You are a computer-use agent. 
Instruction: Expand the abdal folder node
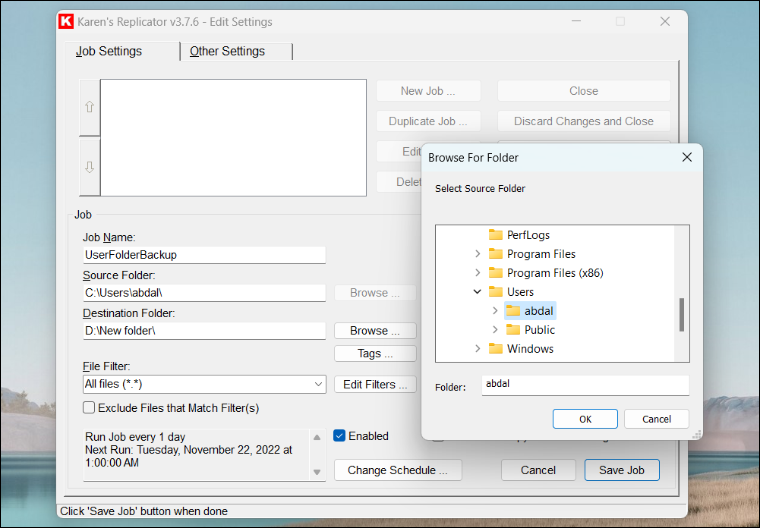(x=495, y=310)
